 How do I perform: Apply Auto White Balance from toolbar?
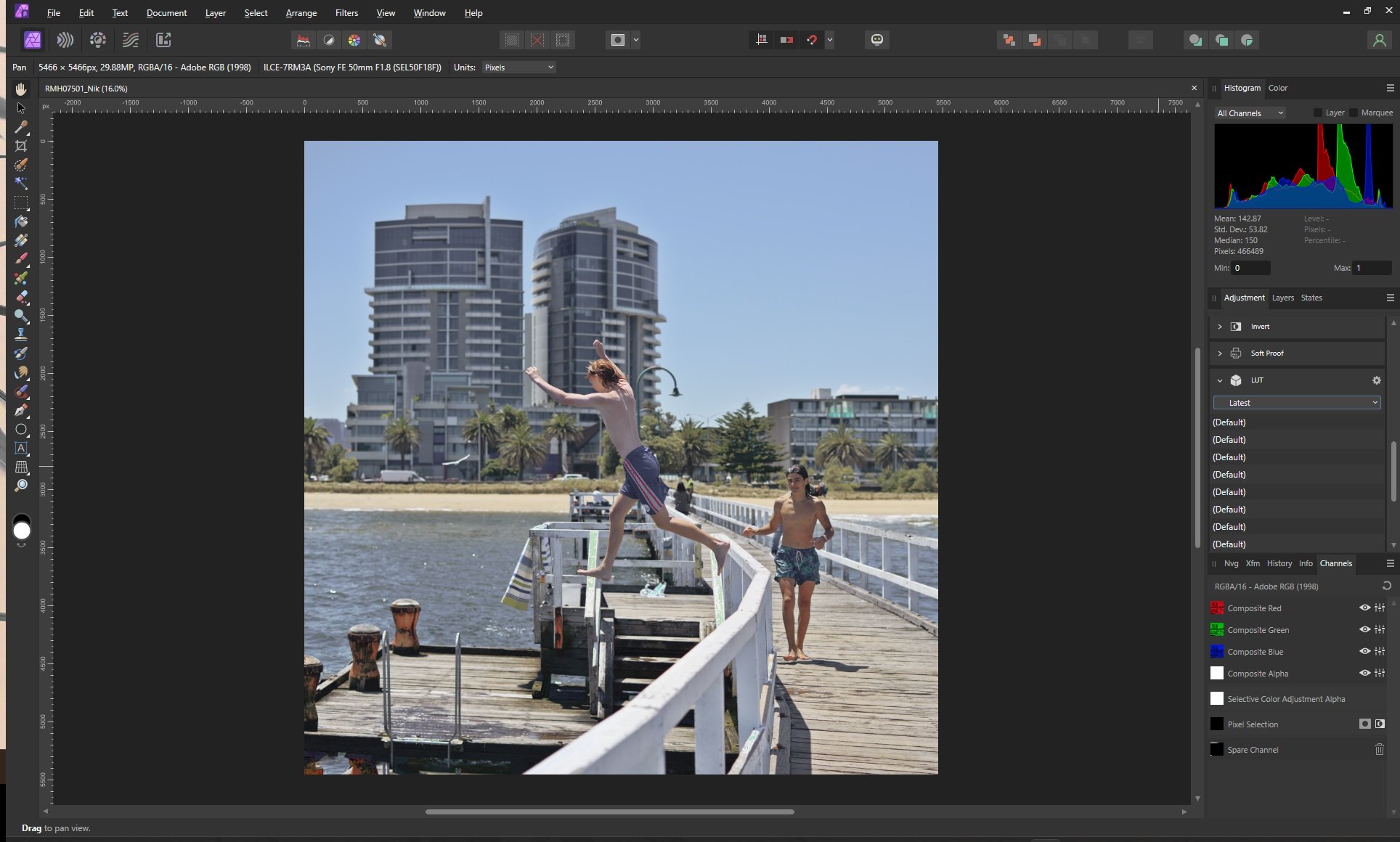(380, 40)
